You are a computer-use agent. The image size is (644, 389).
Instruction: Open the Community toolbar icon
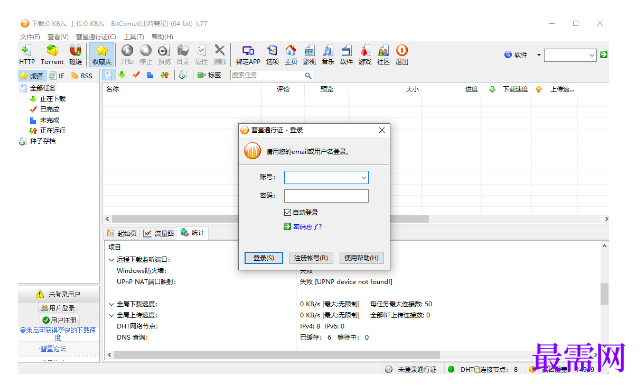383,55
